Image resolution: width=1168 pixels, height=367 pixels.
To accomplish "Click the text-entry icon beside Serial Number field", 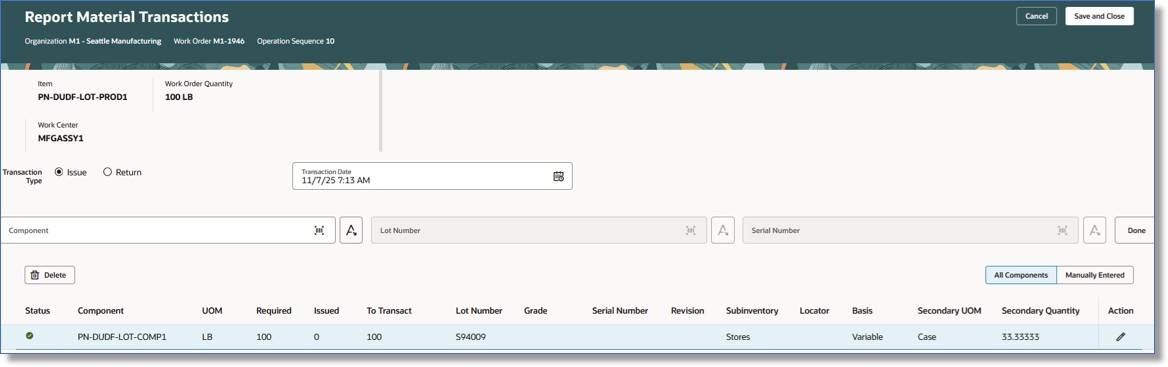I will pyautogui.click(x=1094, y=231).
